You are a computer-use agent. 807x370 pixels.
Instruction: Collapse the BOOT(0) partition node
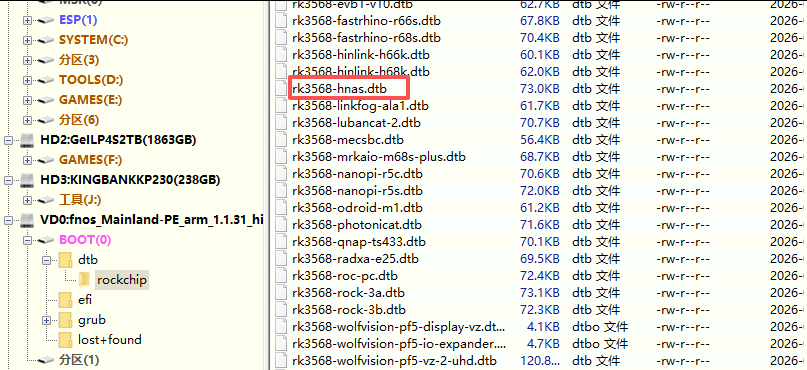[x=27, y=240]
